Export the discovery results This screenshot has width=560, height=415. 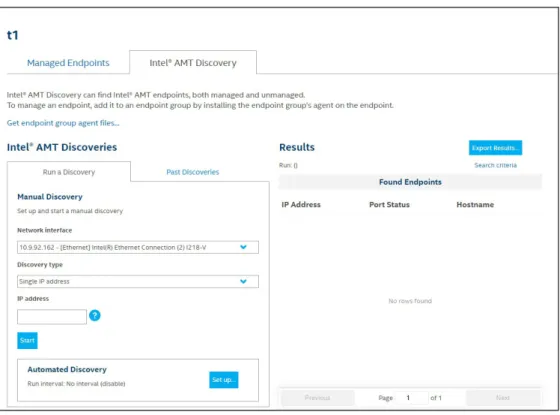coord(495,148)
